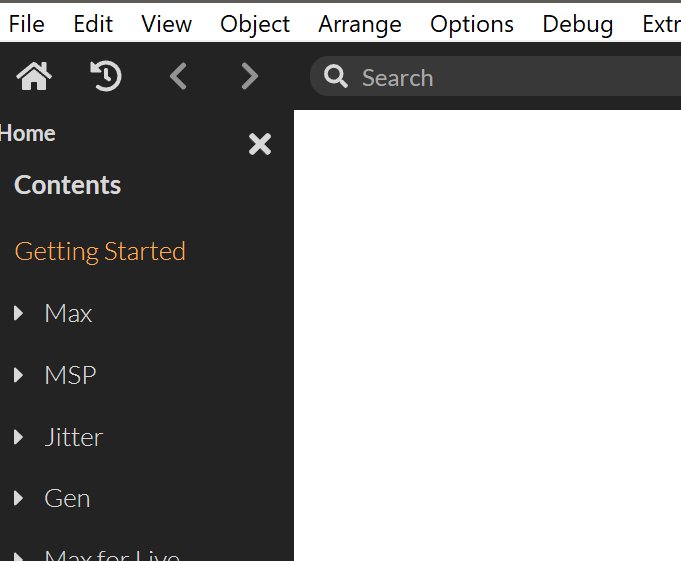Click the Home breadcrumb label
This screenshot has width=681, height=561.
click(x=28, y=134)
